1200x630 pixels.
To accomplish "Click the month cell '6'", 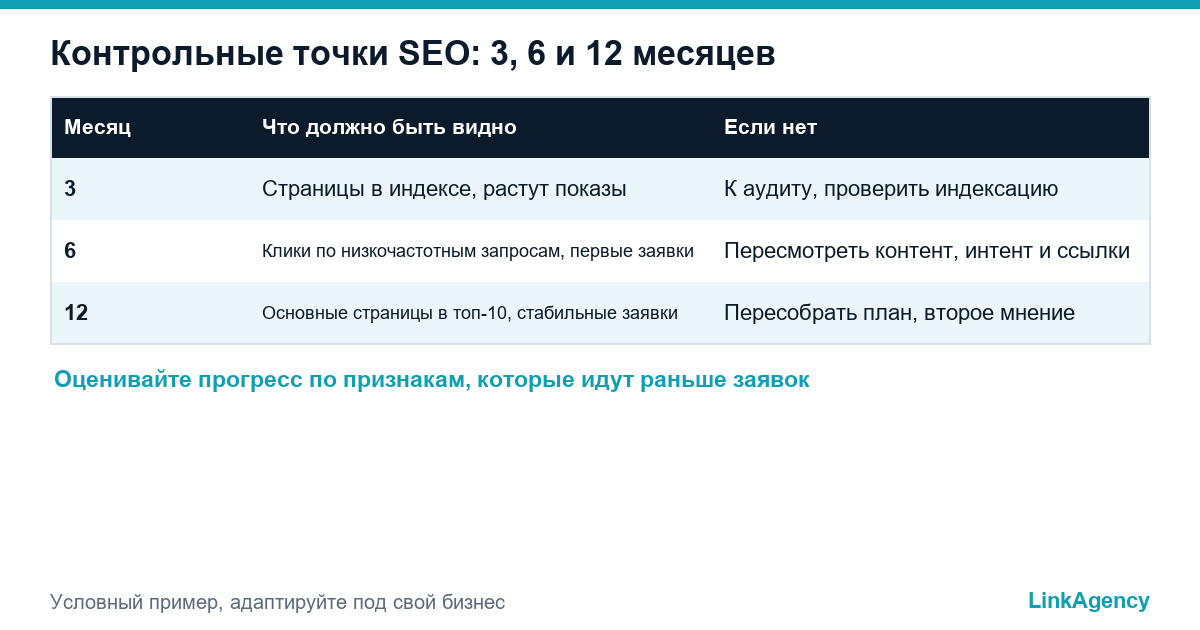I will 70,251.
